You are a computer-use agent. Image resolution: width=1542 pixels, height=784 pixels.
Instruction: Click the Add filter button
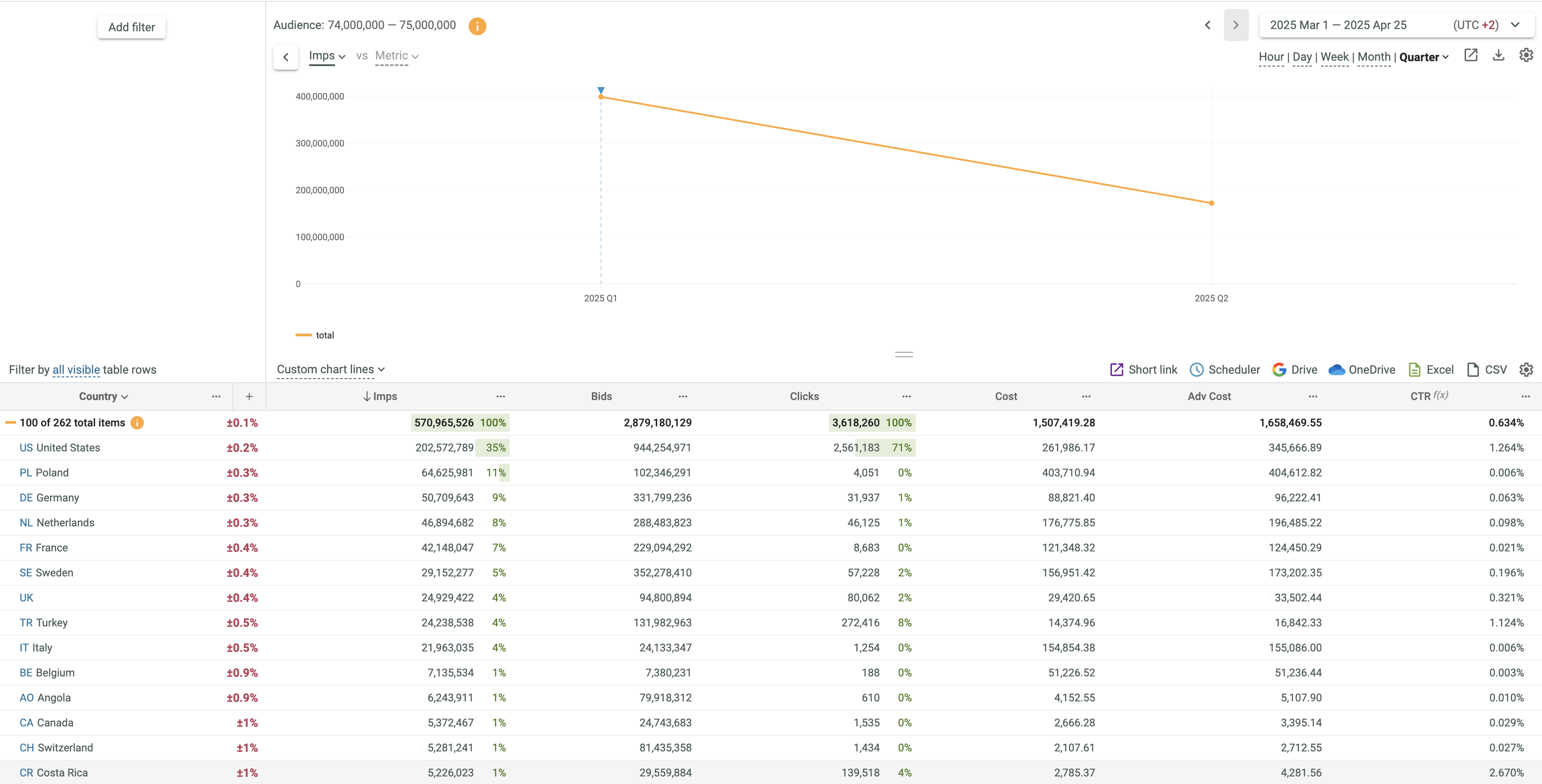click(x=132, y=27)
